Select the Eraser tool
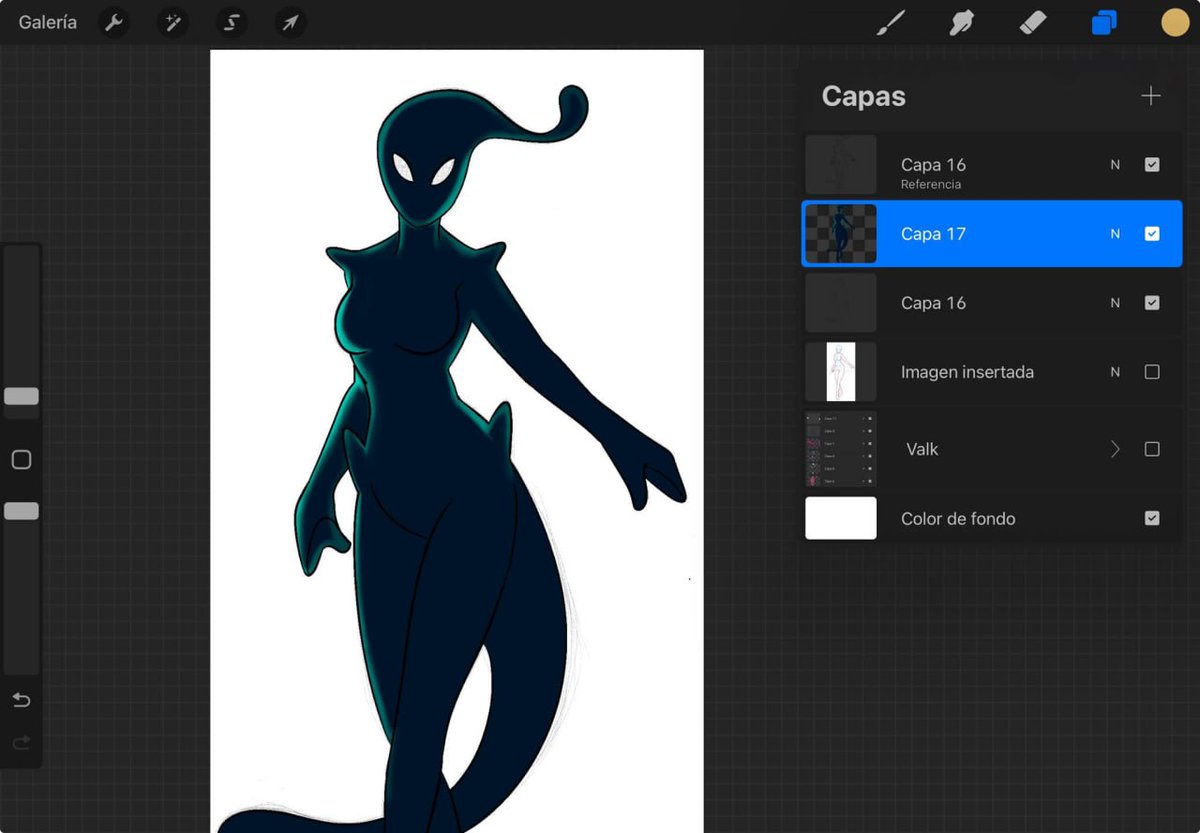1200x833 pixels. point(1032,22)
